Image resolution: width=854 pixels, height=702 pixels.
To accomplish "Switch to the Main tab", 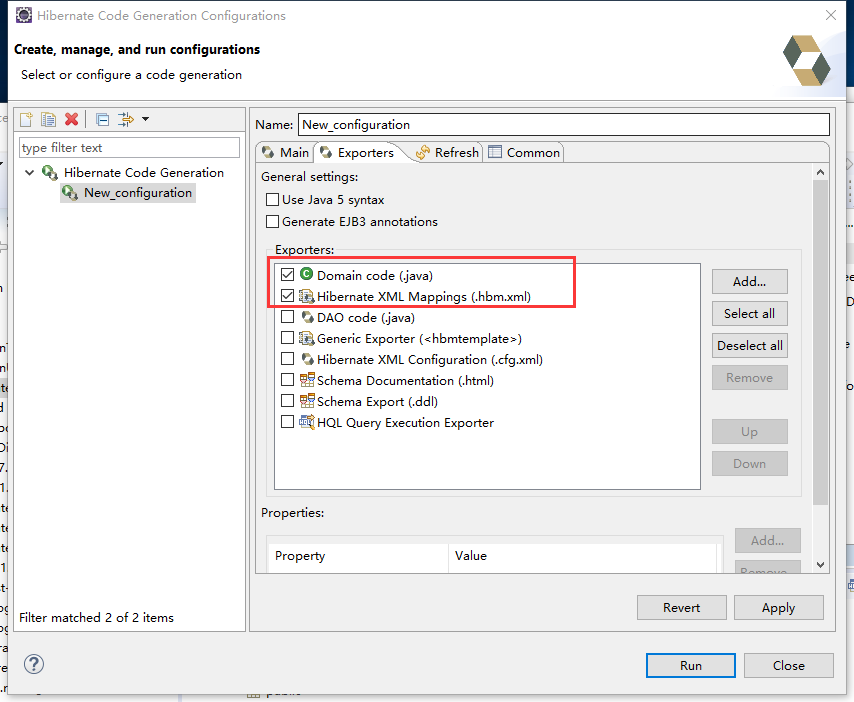I will (x=285, y=152).
